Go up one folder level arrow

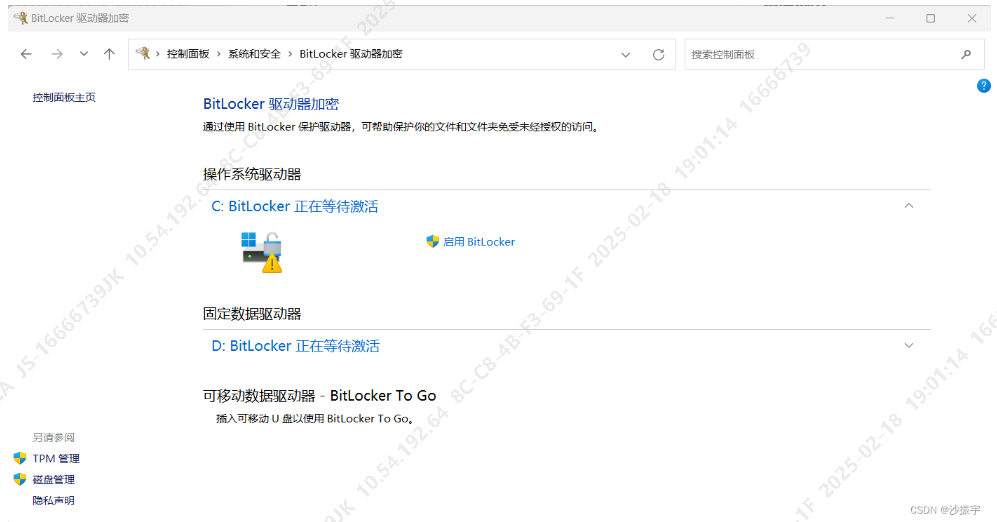[109, 54]
